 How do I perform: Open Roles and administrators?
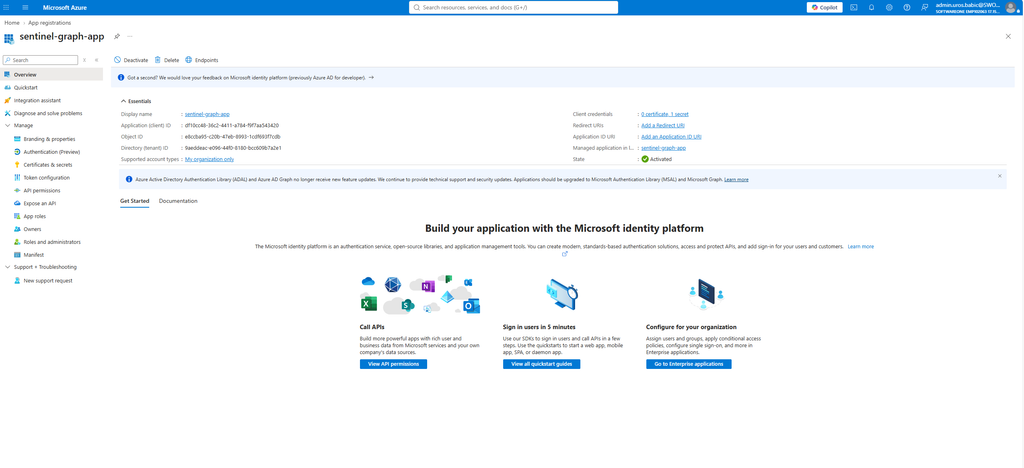coord(52,242)
